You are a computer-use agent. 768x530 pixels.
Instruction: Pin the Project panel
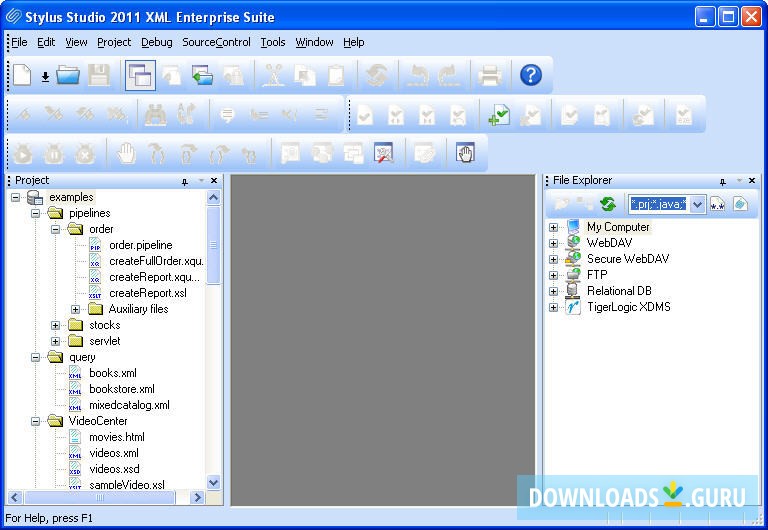point(185,182)
